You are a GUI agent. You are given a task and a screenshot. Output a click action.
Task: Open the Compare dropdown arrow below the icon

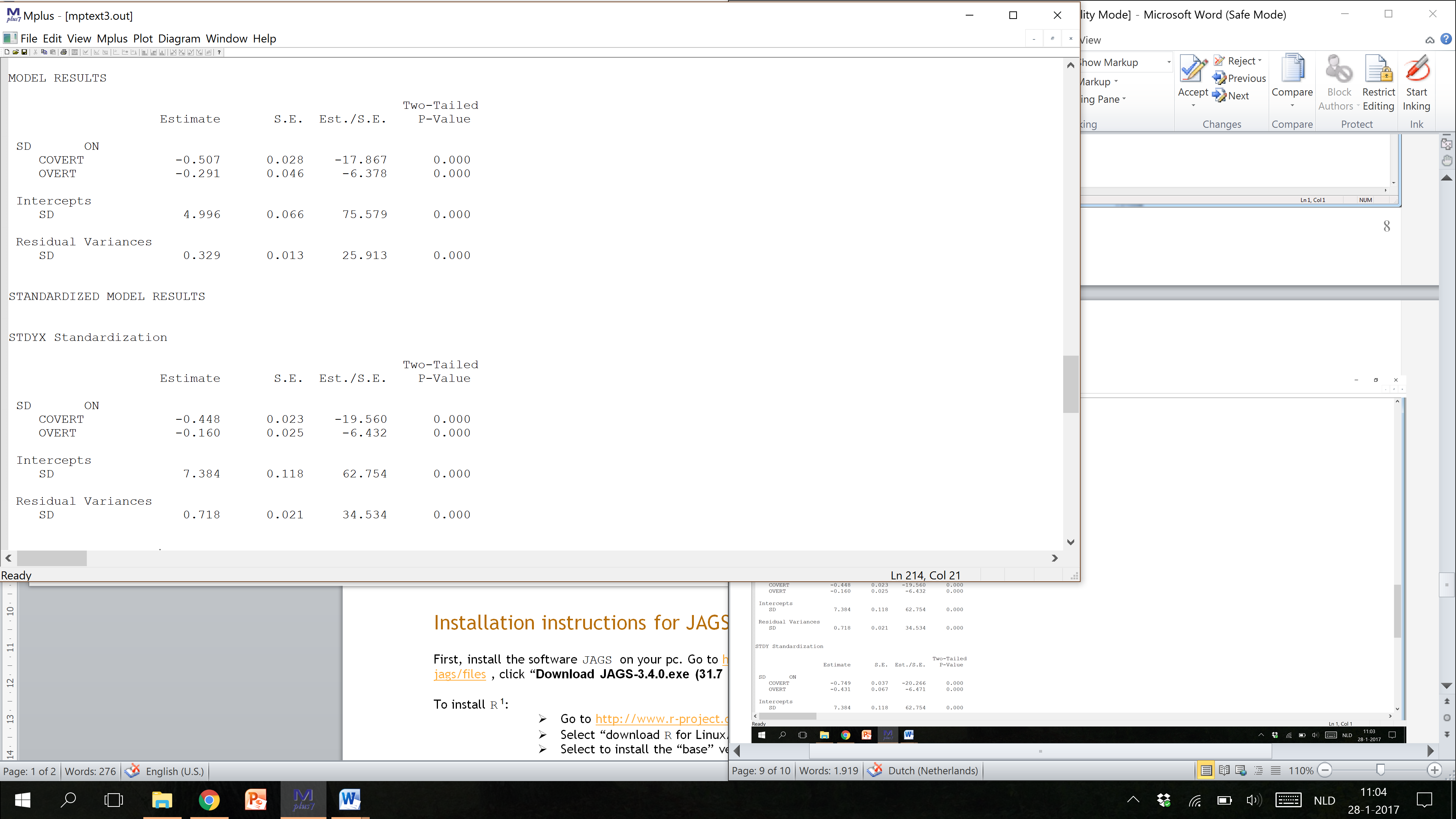[1292, 106]
